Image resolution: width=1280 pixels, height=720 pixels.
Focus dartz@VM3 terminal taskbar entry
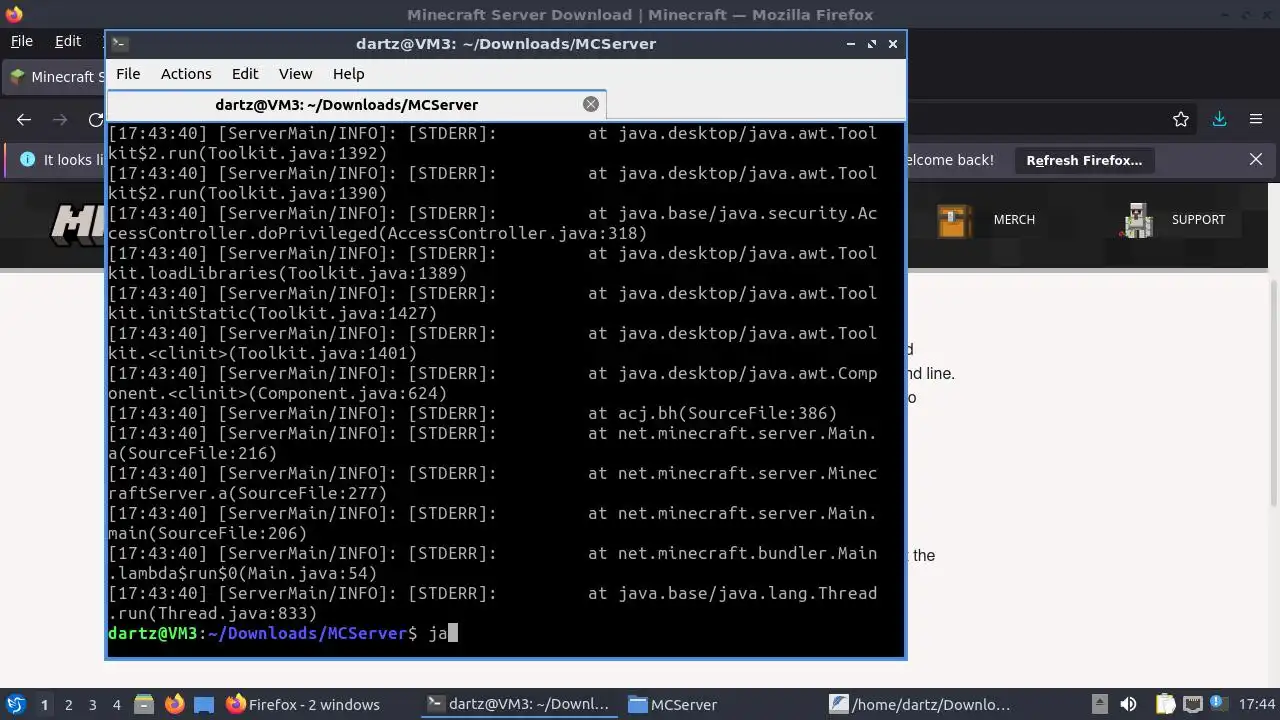(x=518, y=705)
